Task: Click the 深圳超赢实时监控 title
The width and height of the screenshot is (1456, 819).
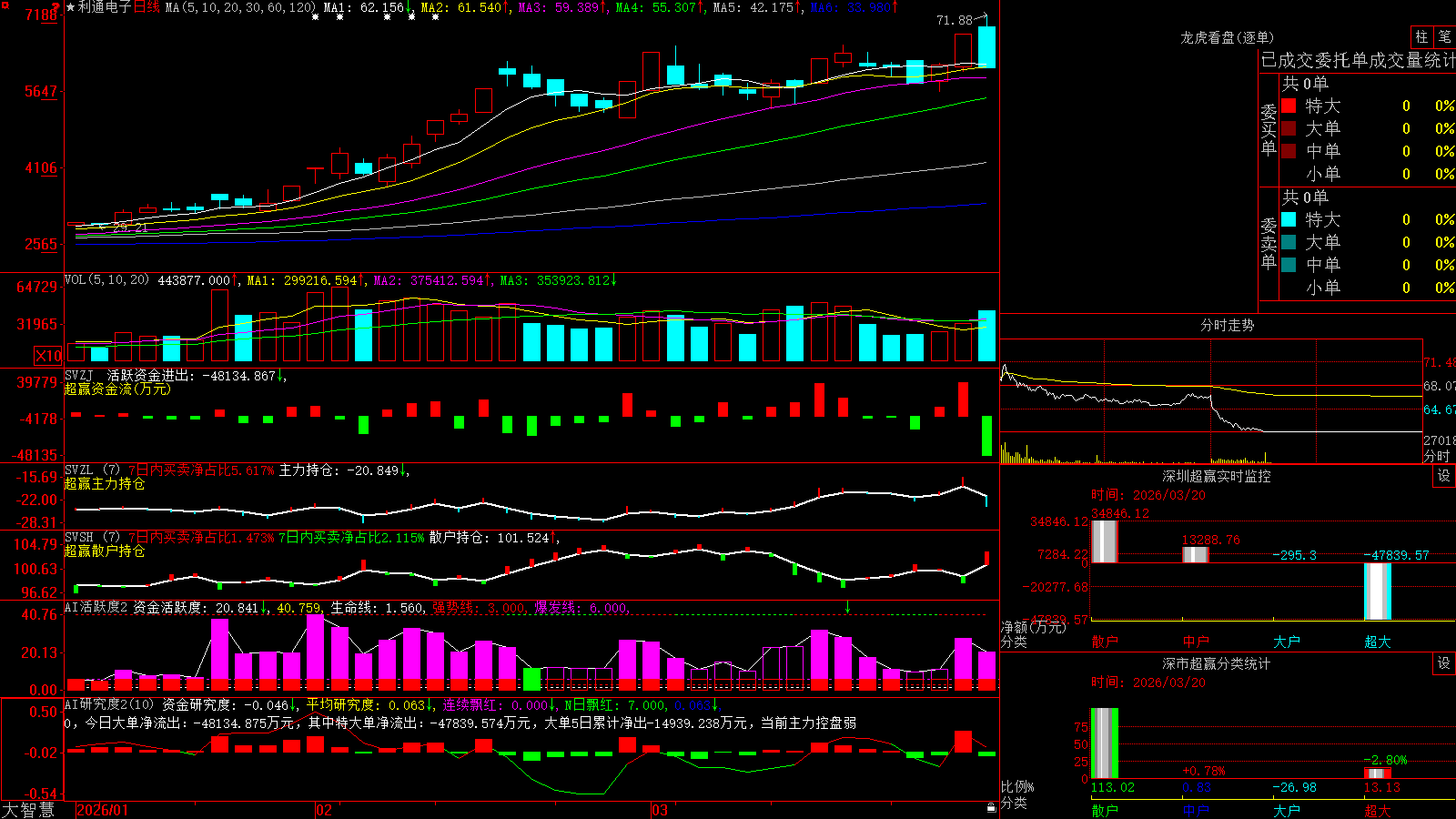Action: click(1217, 476)
